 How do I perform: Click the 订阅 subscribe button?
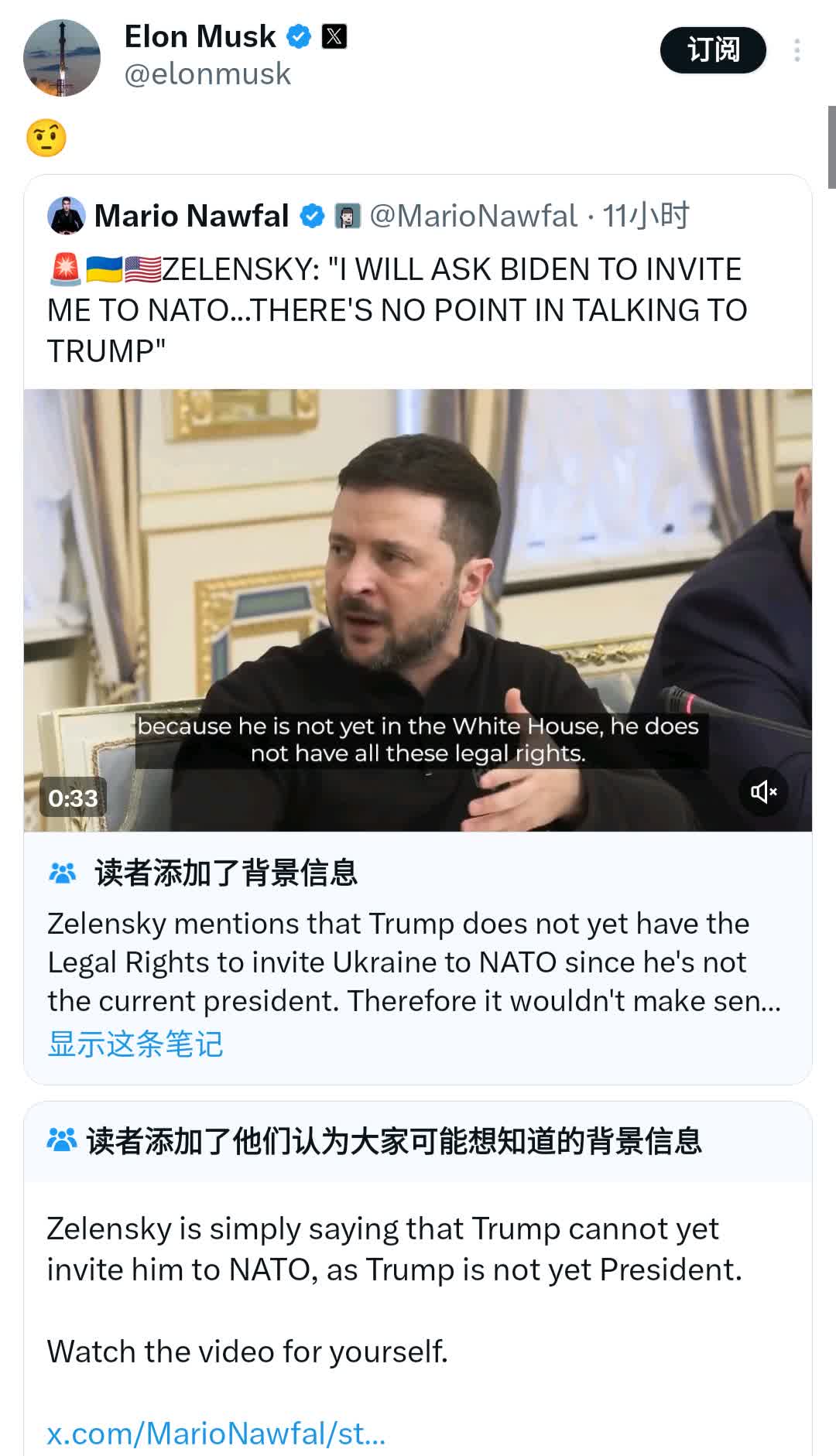click(x=713, y=50)
